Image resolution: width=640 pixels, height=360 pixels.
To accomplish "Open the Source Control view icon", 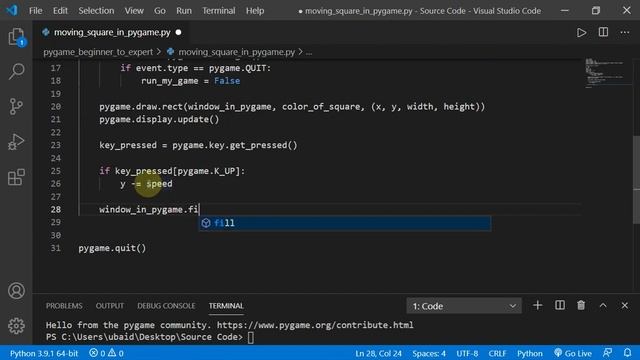I will (x=16, y=107).
